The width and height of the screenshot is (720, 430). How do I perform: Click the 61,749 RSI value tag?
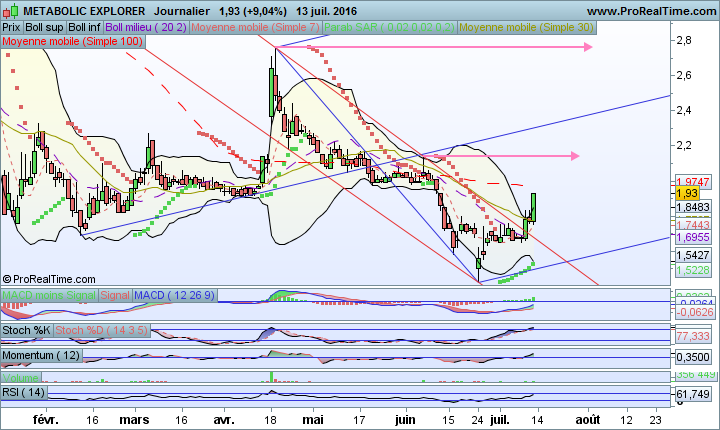pos(693,394)
